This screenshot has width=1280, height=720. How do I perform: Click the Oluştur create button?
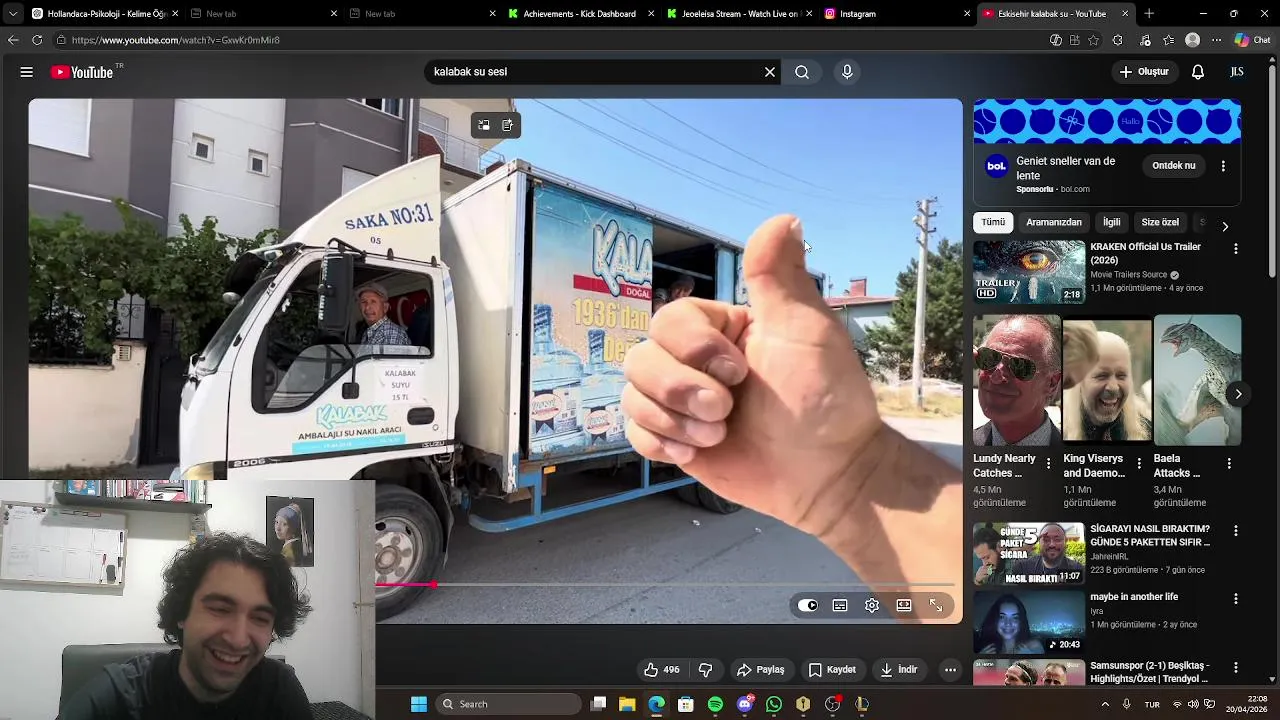point(1144,72)
